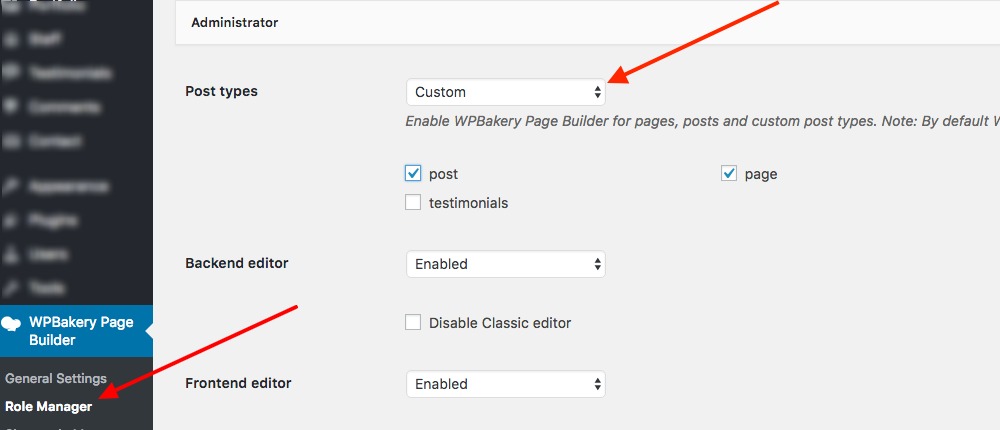Uncheck the post checkbox
Screen dimensions: 1000x430
pos(413,173)
